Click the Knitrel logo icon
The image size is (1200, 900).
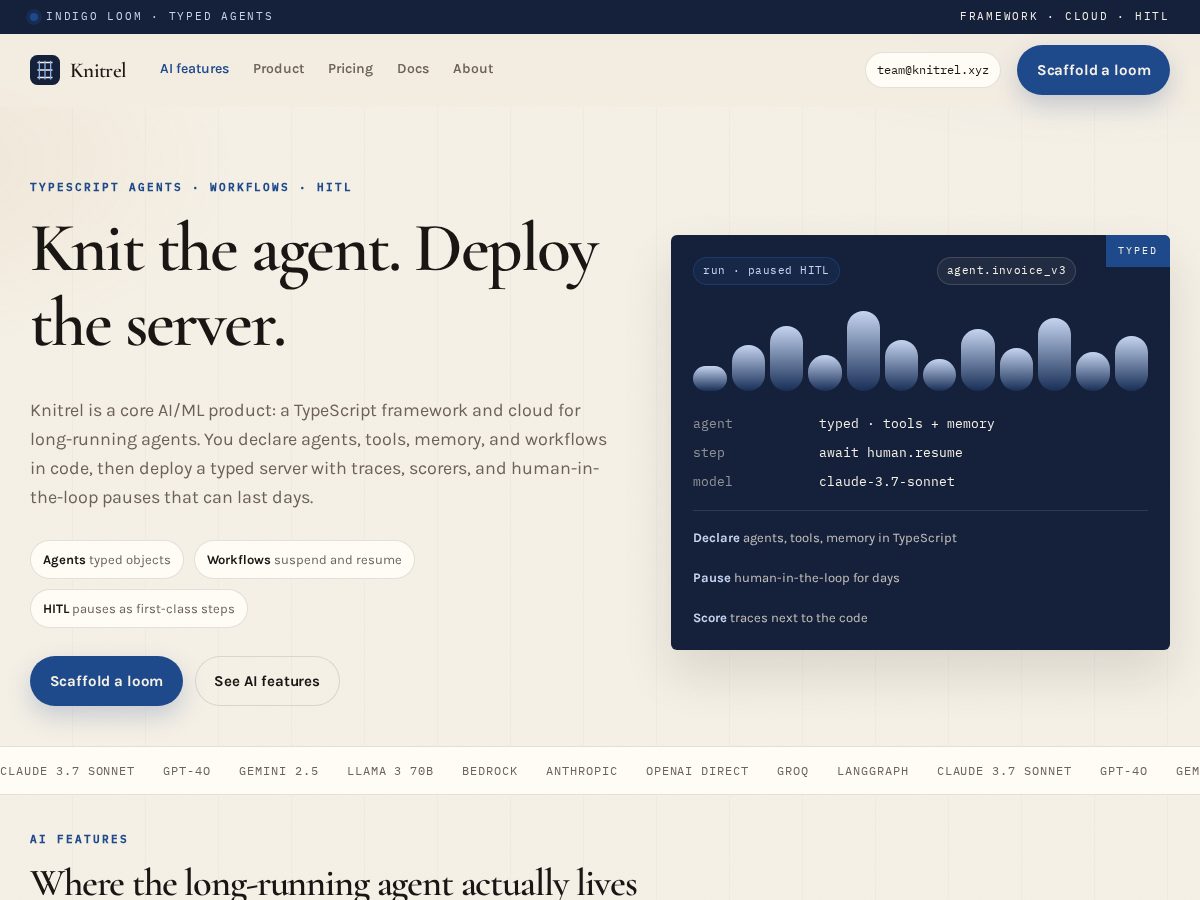click(x=45, y=70)
